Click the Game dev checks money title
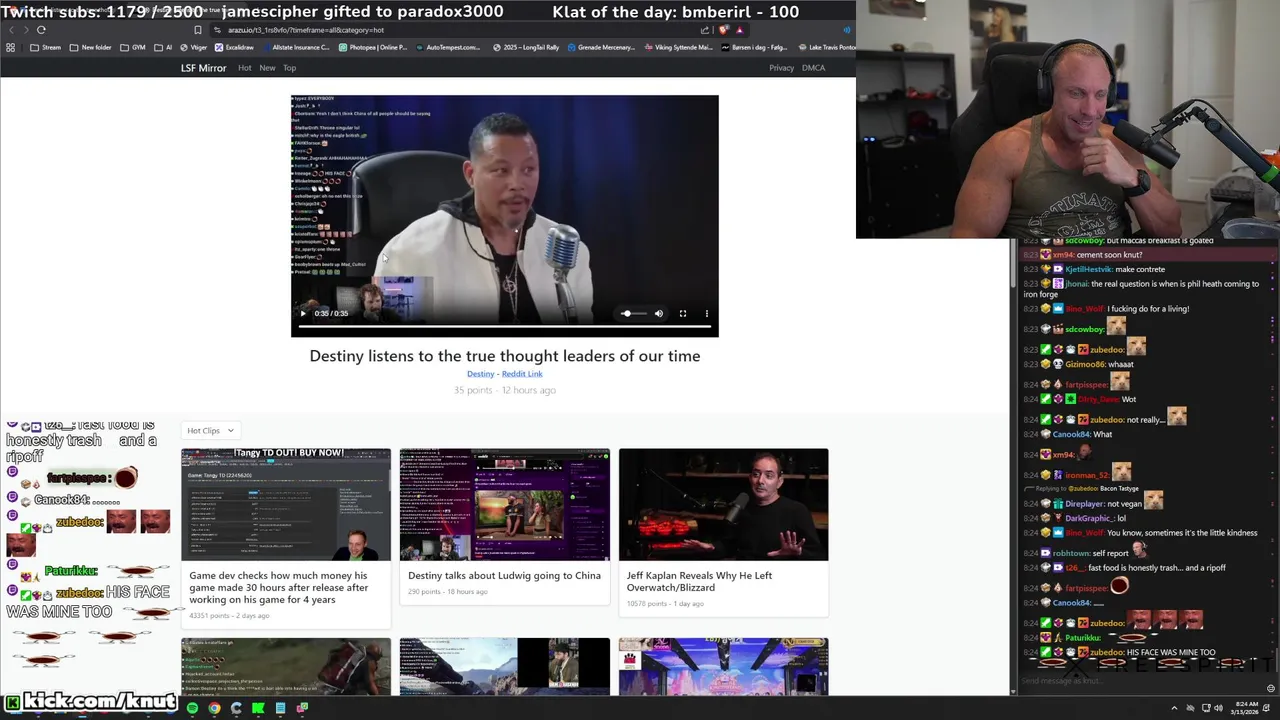Viewport: 1280px width, 720px height. pos(279,587)
